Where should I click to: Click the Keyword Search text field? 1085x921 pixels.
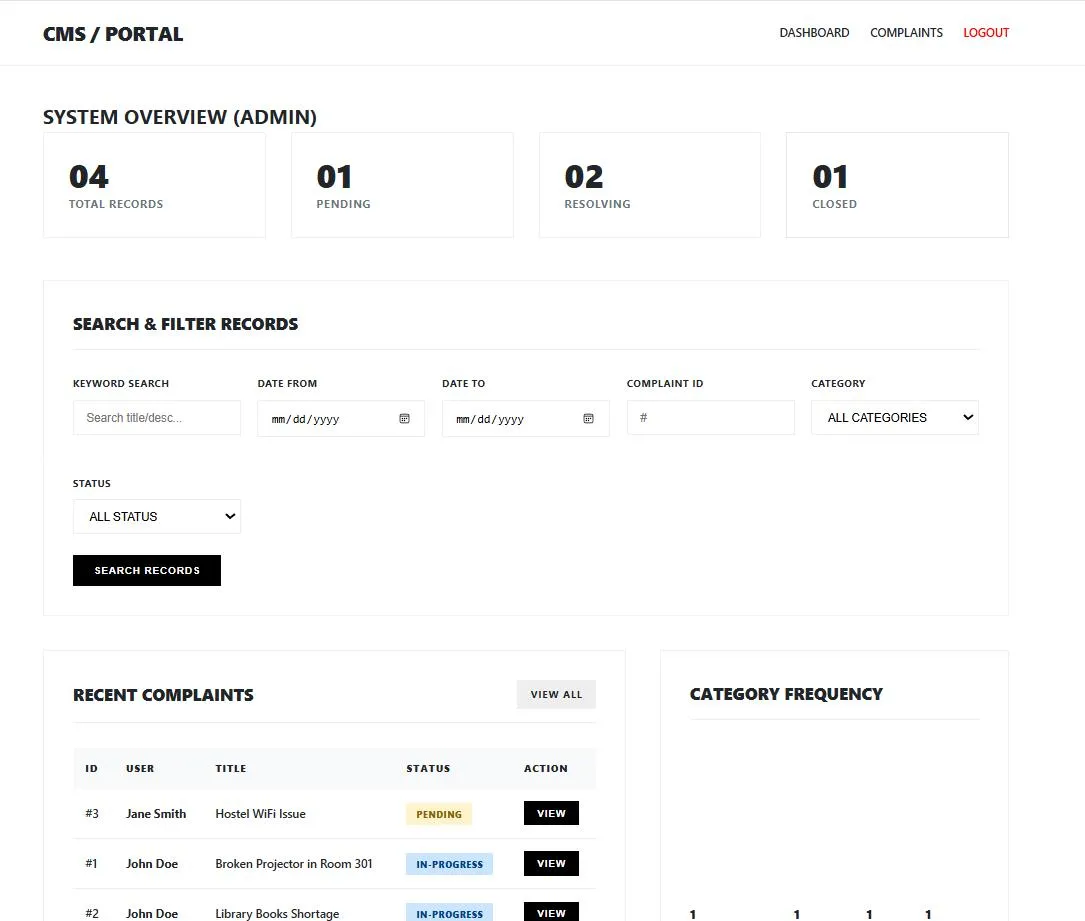[157, 418]
